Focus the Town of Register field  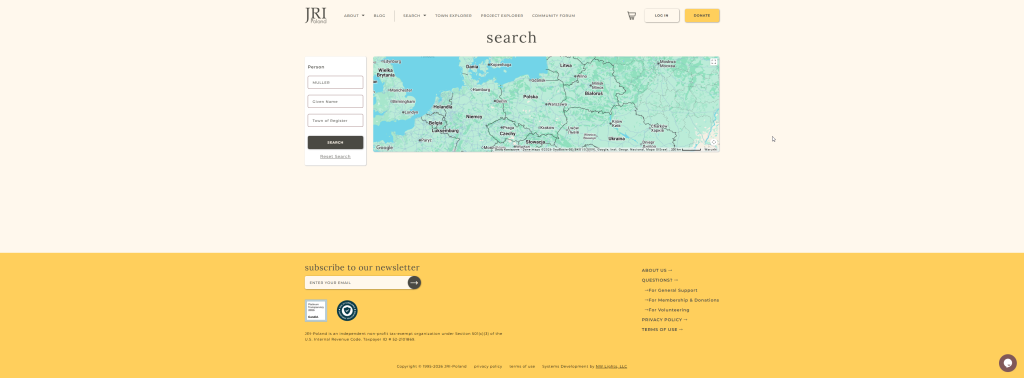335,121
